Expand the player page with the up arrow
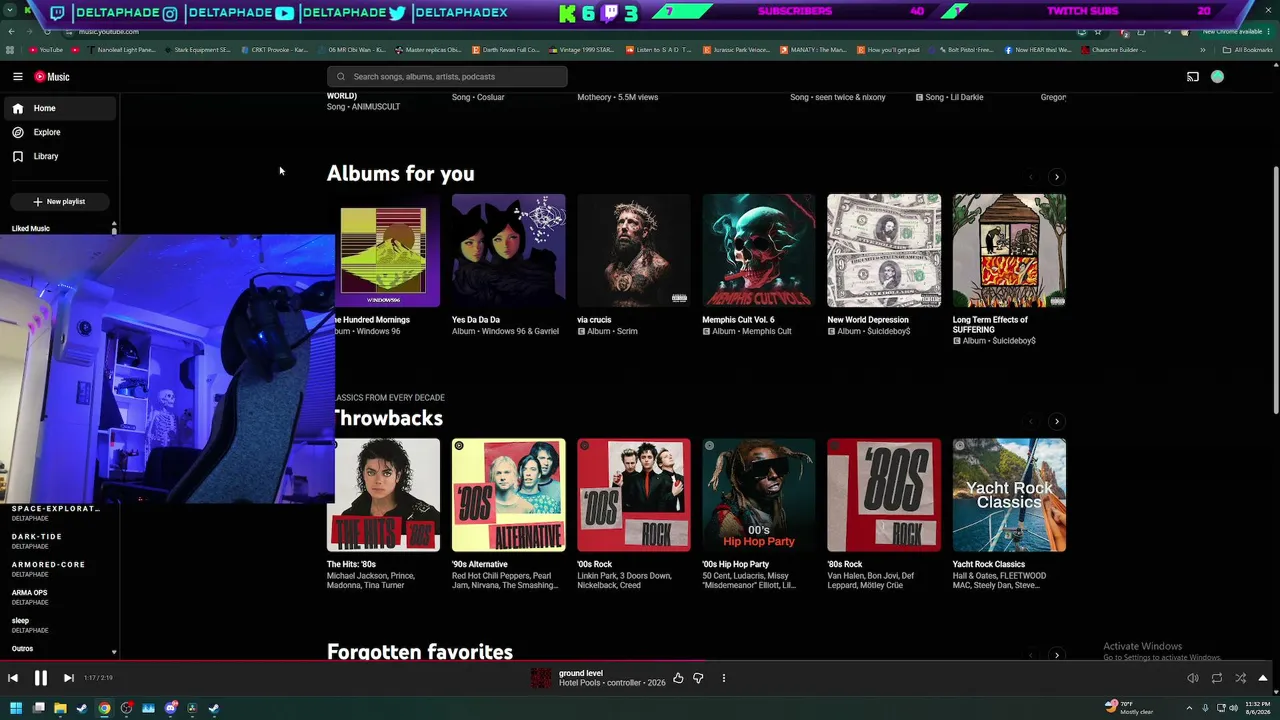This screenshot has height=720, width=1280. (1263, 678)
